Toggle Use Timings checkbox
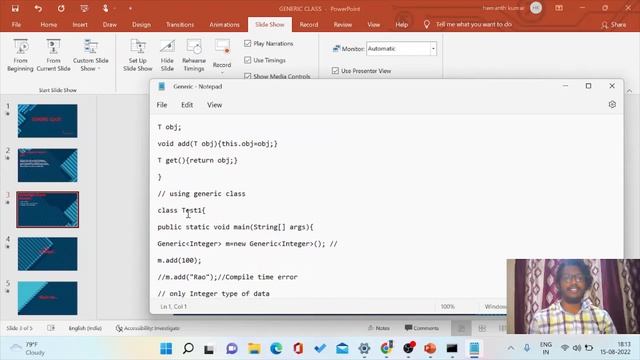640x360 pixels. pos(248,60)
